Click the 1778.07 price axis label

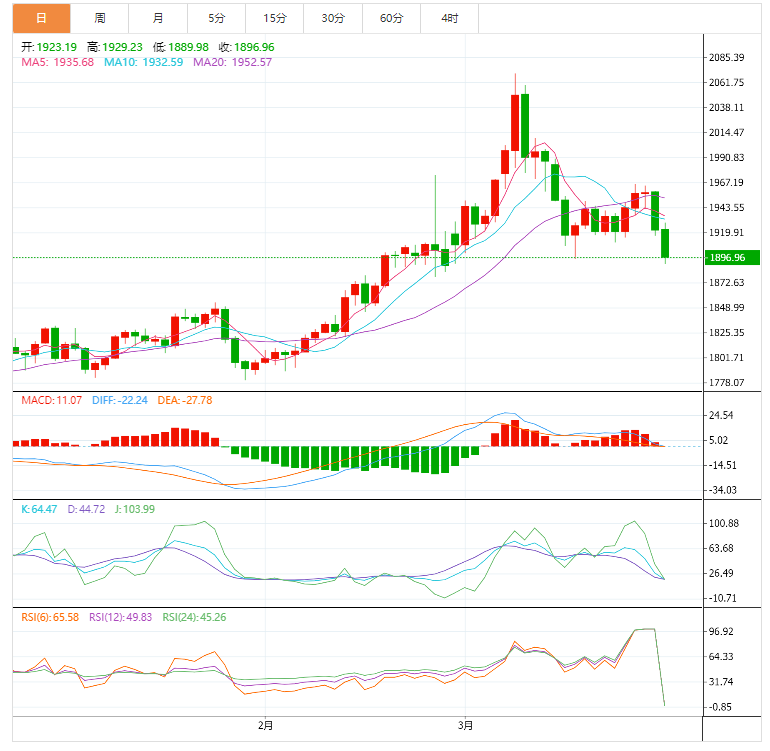coord(726,383)
